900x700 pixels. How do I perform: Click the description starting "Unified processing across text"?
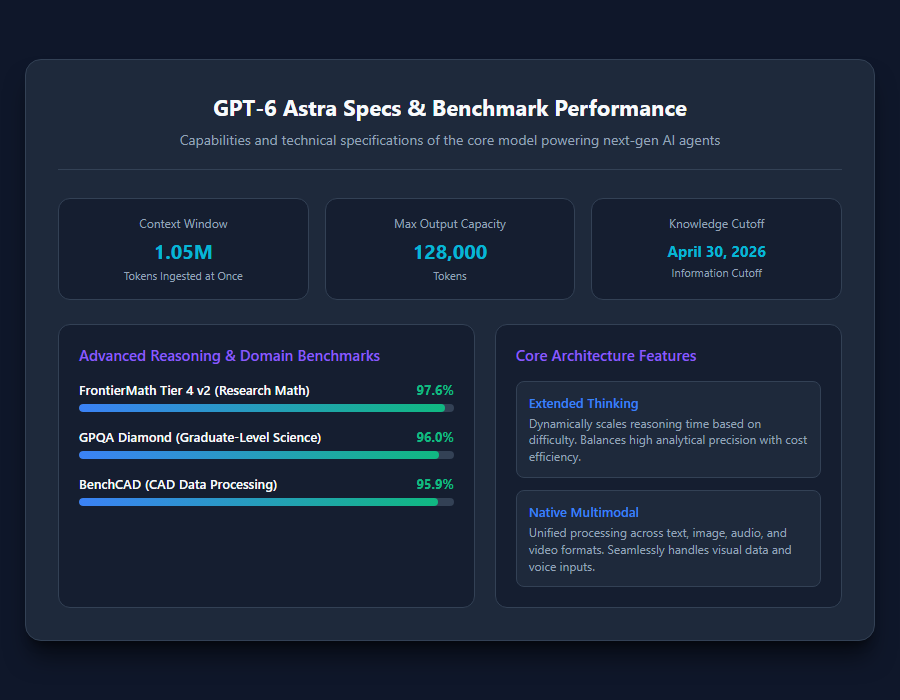tap(660, 550)
